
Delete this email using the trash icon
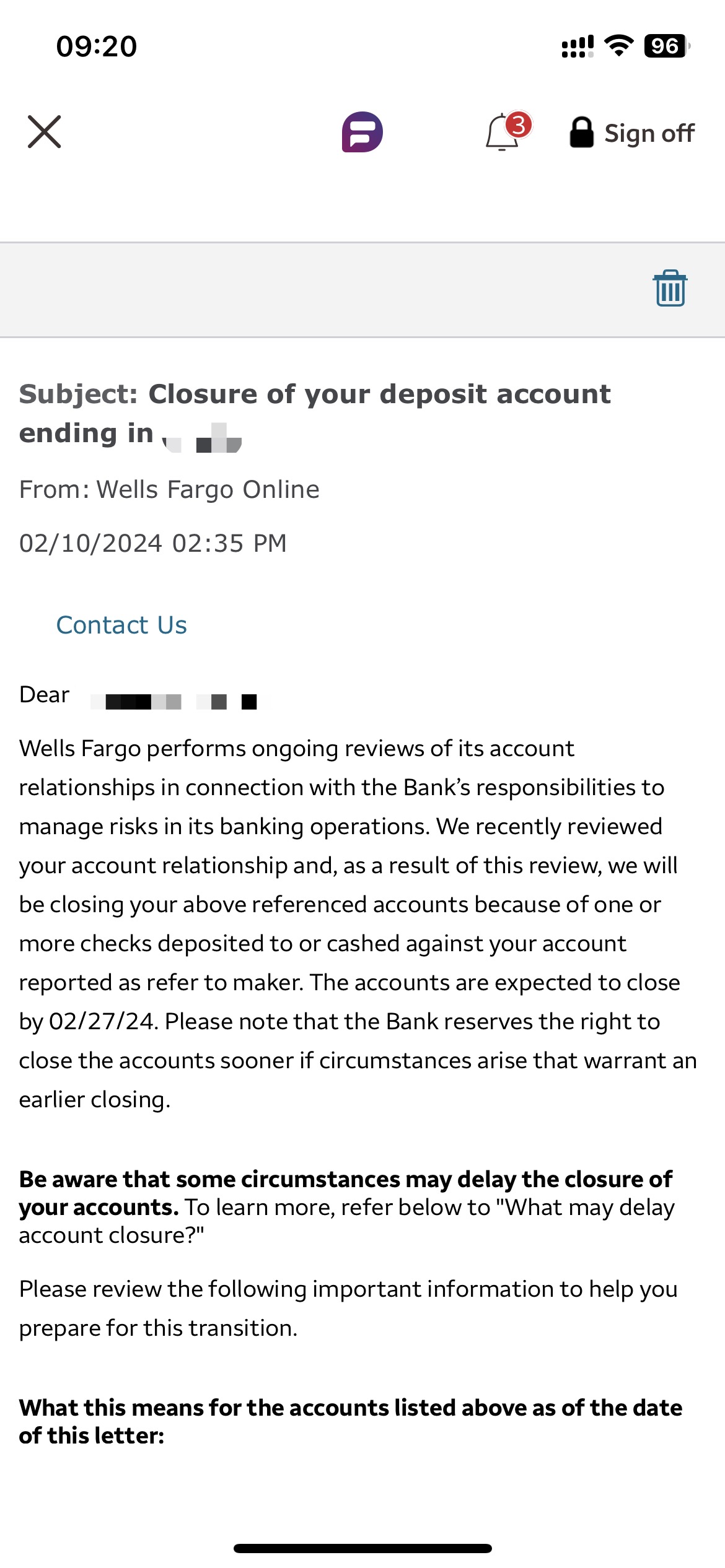coord(670,287)
